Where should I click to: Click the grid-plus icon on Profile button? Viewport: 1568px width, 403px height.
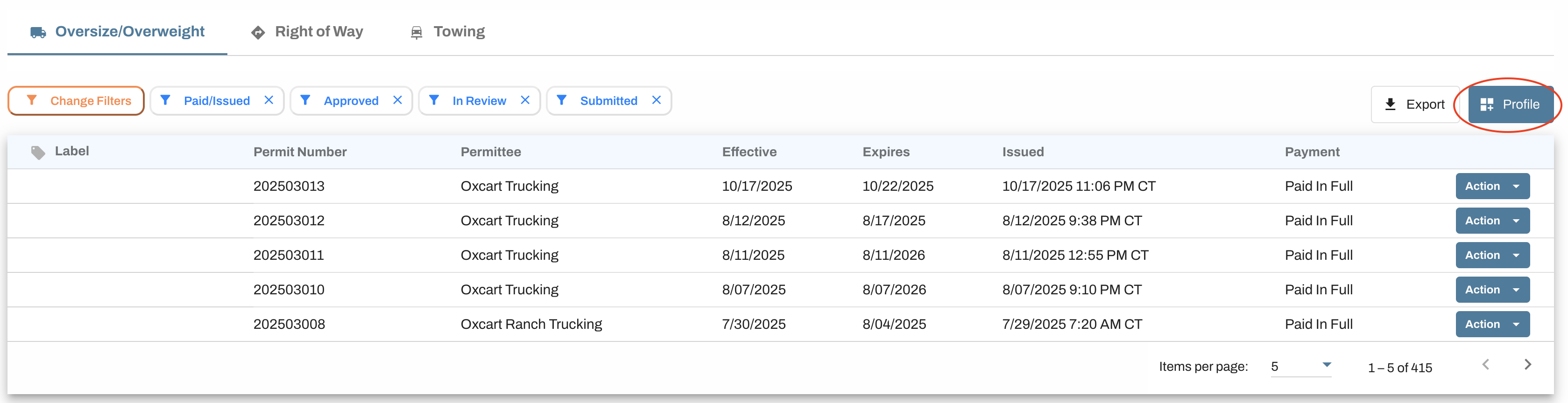[x=1487, y=104]
